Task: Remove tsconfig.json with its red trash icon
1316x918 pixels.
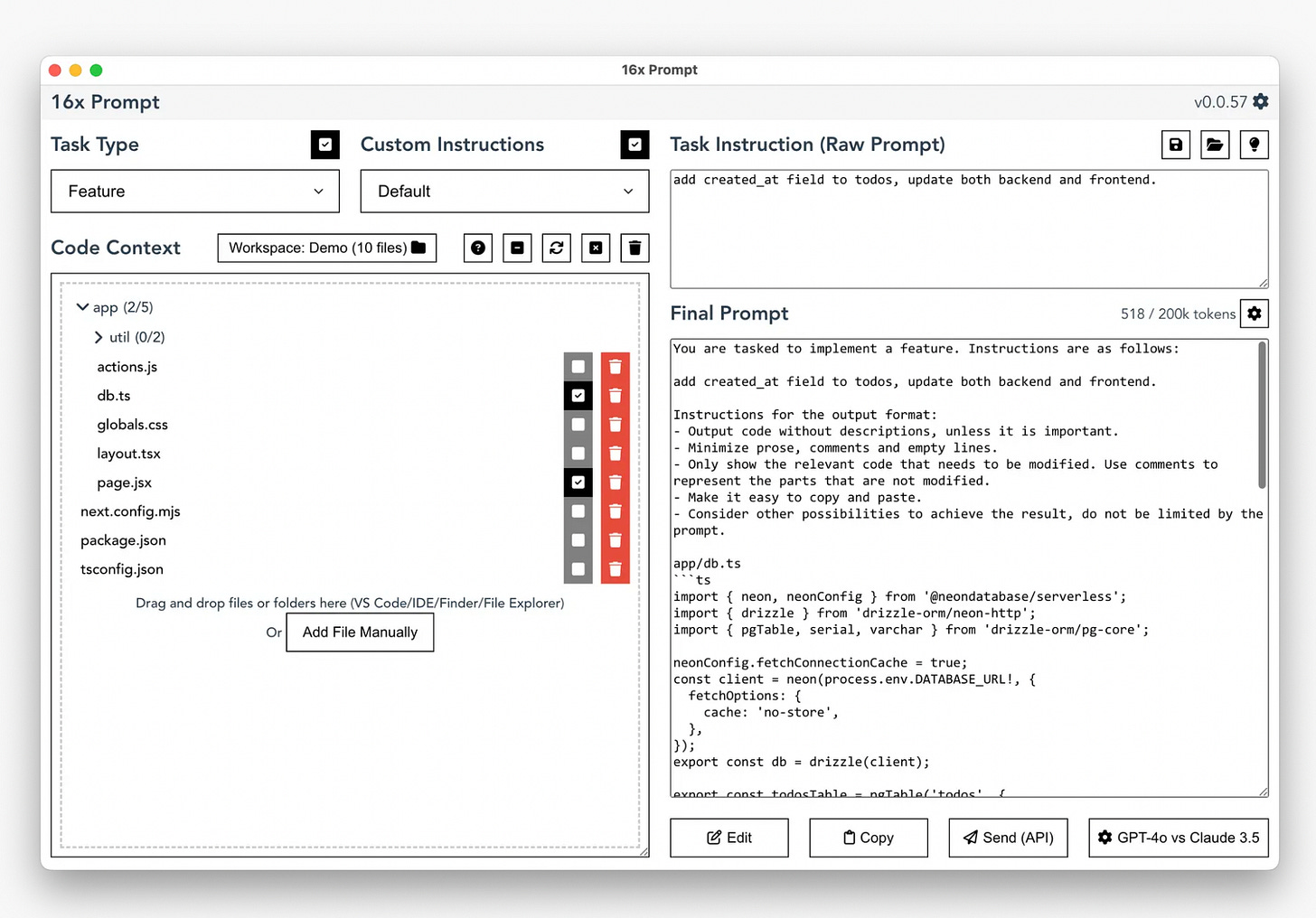Action: click(x=616, y=569)
